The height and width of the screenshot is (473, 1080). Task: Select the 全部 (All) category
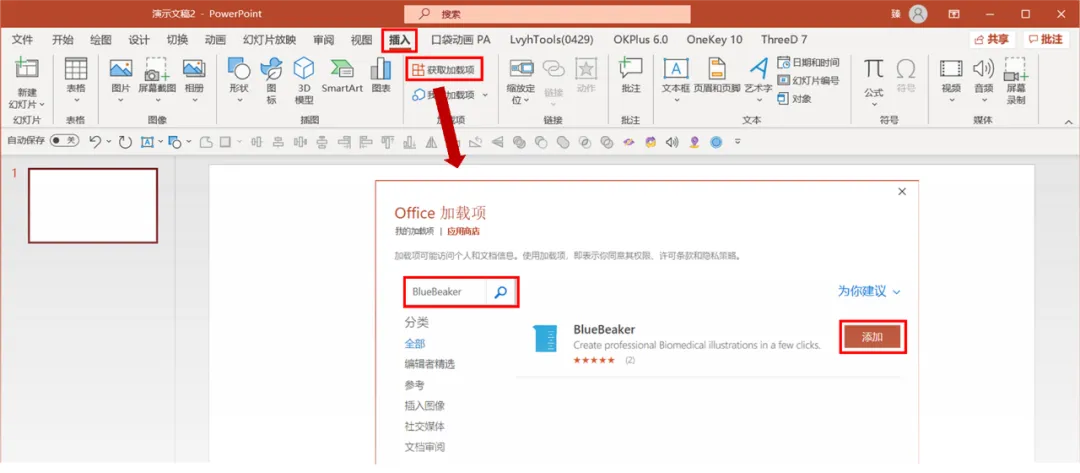(415, 344)
